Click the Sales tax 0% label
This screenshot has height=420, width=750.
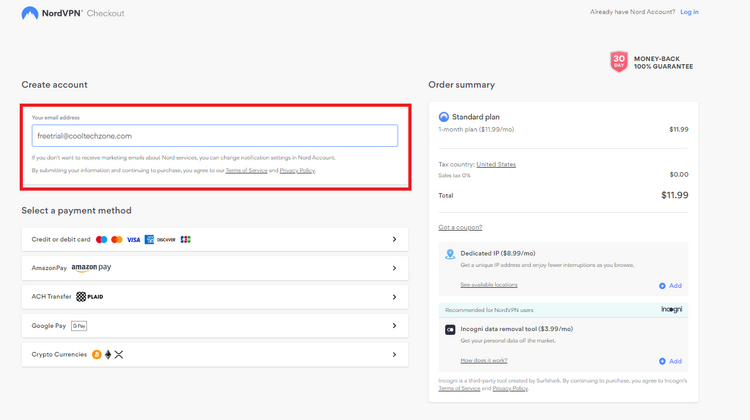[x=454, y=176]
